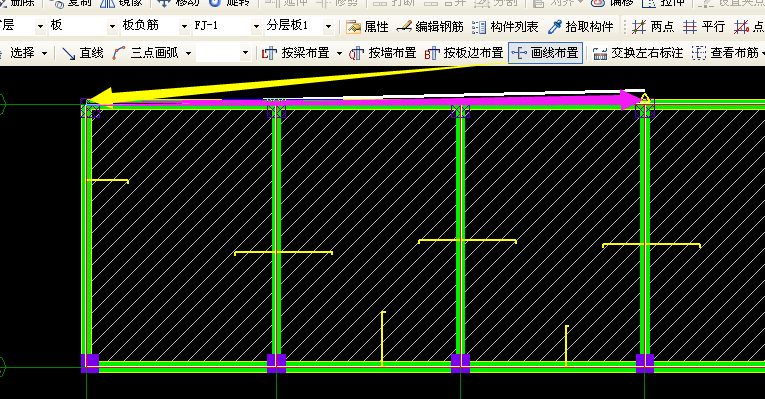
Task: Select the 两点 two-point axis tool
Action: point(653,26)
